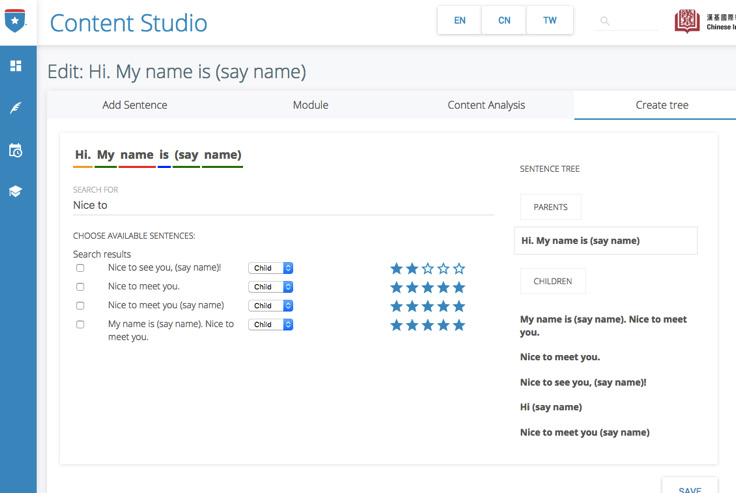
Task: Click the search magnifier icon
Action: pos(605,21)
